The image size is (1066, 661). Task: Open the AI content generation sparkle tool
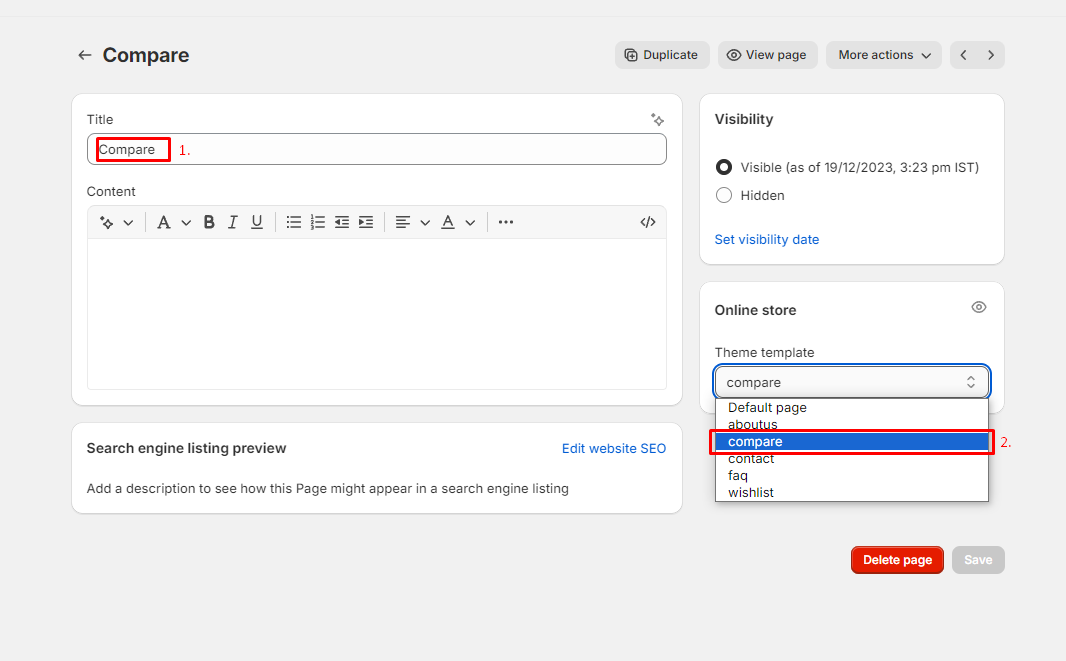pyautogui.click(x=107, y=222)
